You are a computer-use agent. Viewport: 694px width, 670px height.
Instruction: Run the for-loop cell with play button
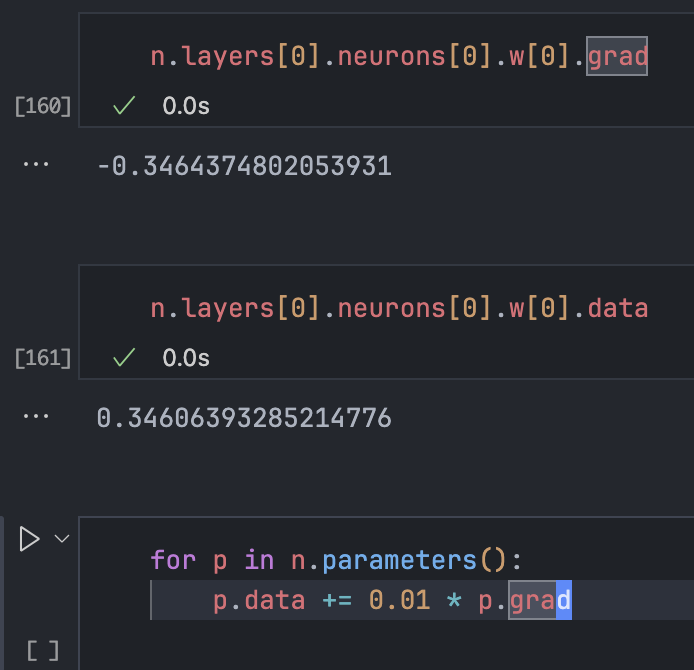click(30, 540)
